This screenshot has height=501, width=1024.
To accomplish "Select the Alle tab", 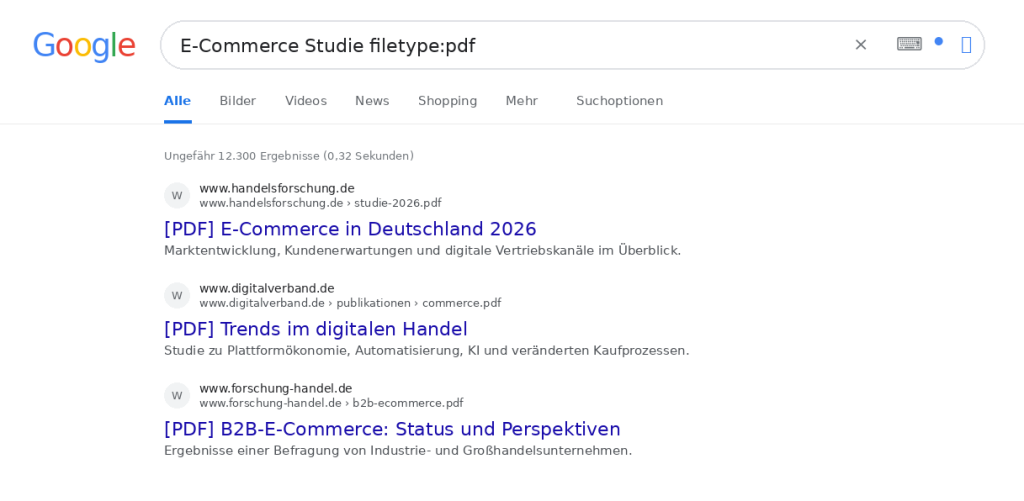I will click(178, 101).
